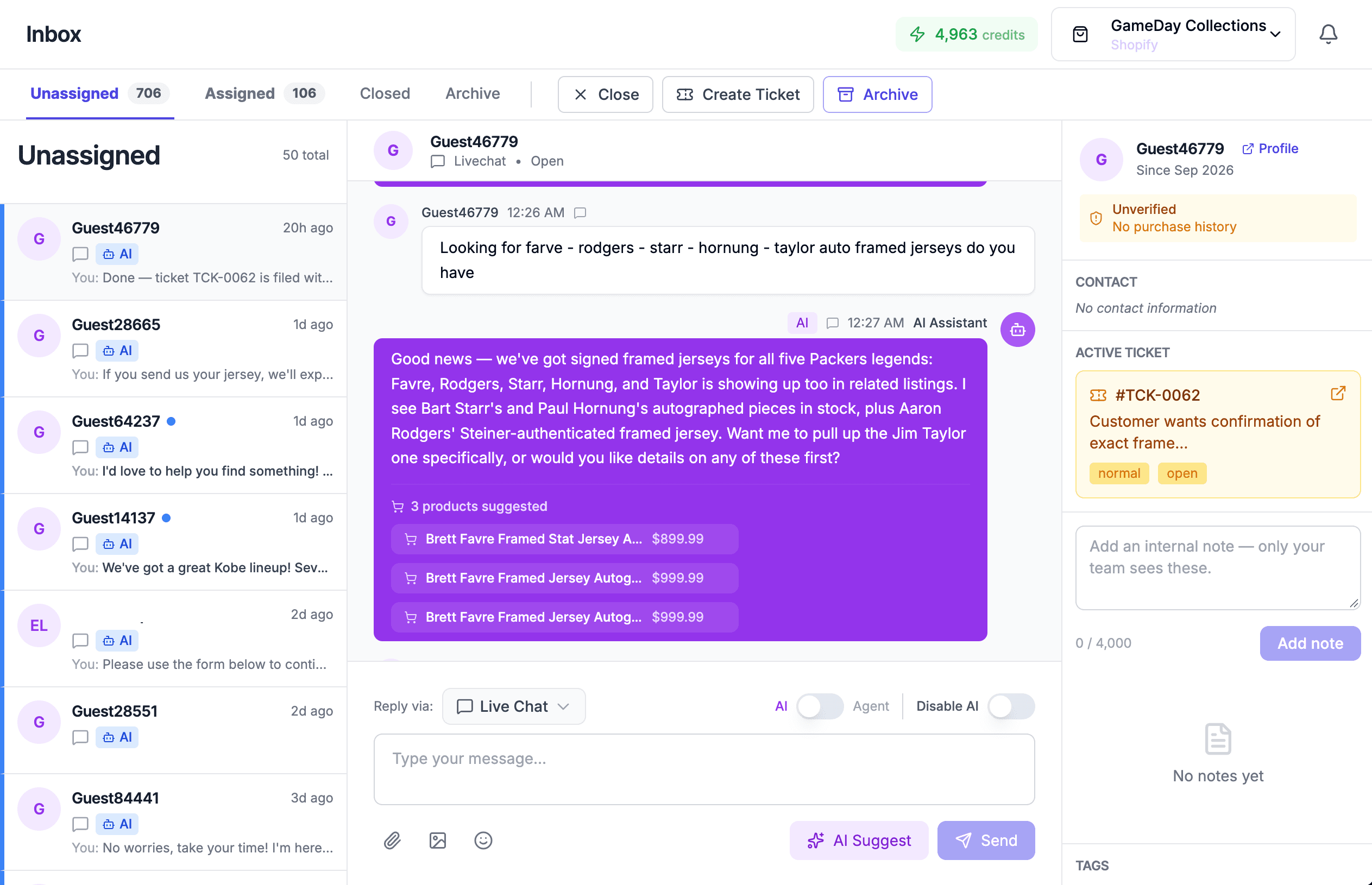Click the Close conversation button

tap(605, 94)
